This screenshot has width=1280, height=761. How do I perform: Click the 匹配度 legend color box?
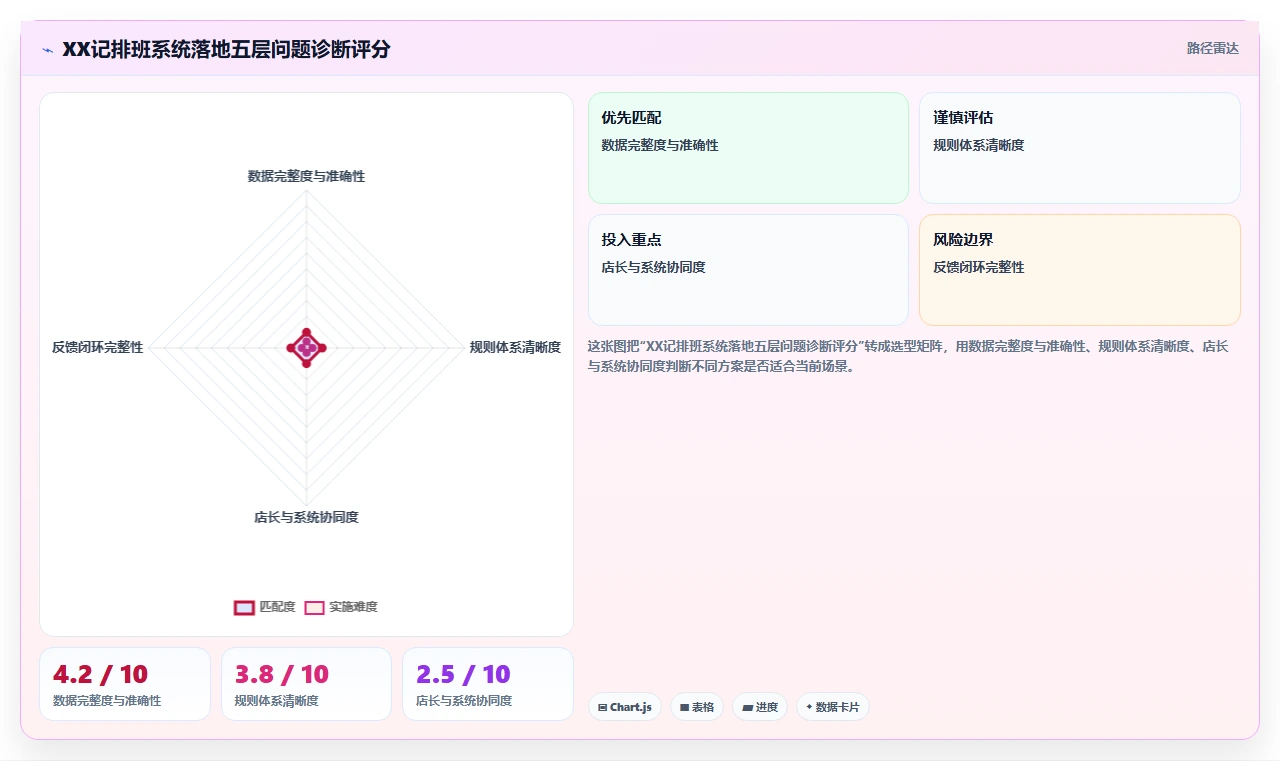(244, 607)
